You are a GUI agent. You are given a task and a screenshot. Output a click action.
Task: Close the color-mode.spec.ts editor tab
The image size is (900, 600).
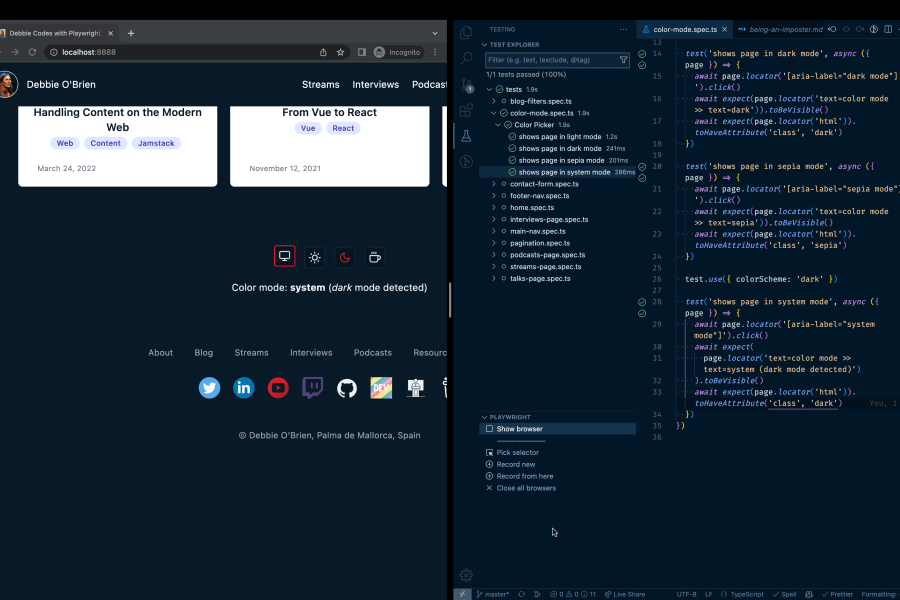click(x=724, y=29)
